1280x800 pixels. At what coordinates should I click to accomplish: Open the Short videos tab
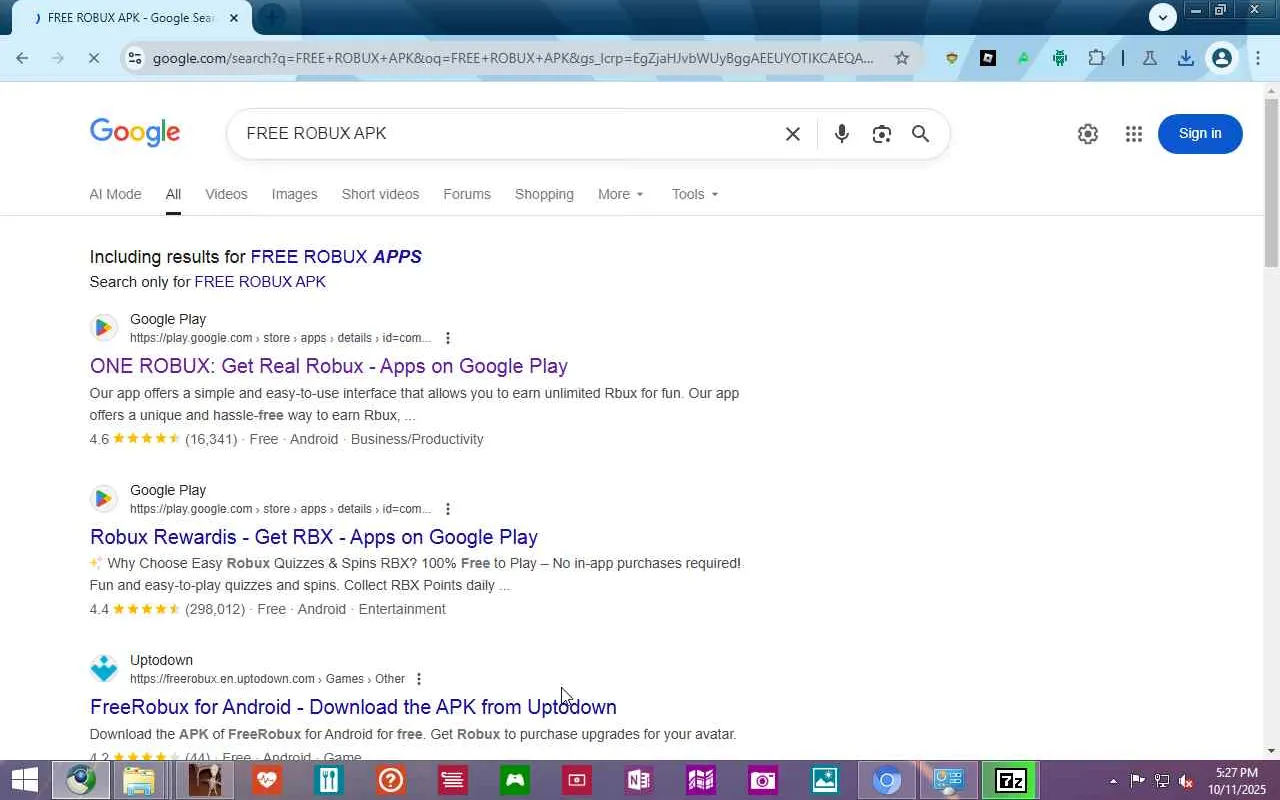pos(380,194)
